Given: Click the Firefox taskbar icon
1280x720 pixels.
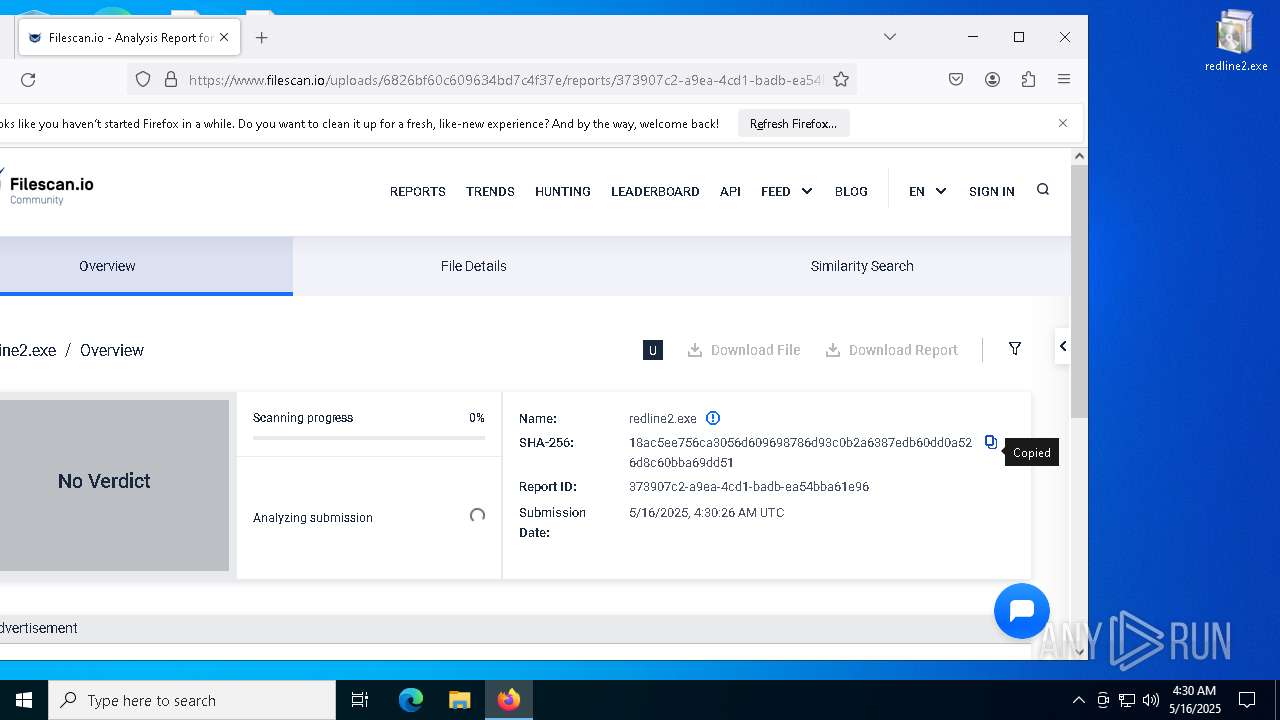Looking at the screenshot, I should (x=508, y=700).
